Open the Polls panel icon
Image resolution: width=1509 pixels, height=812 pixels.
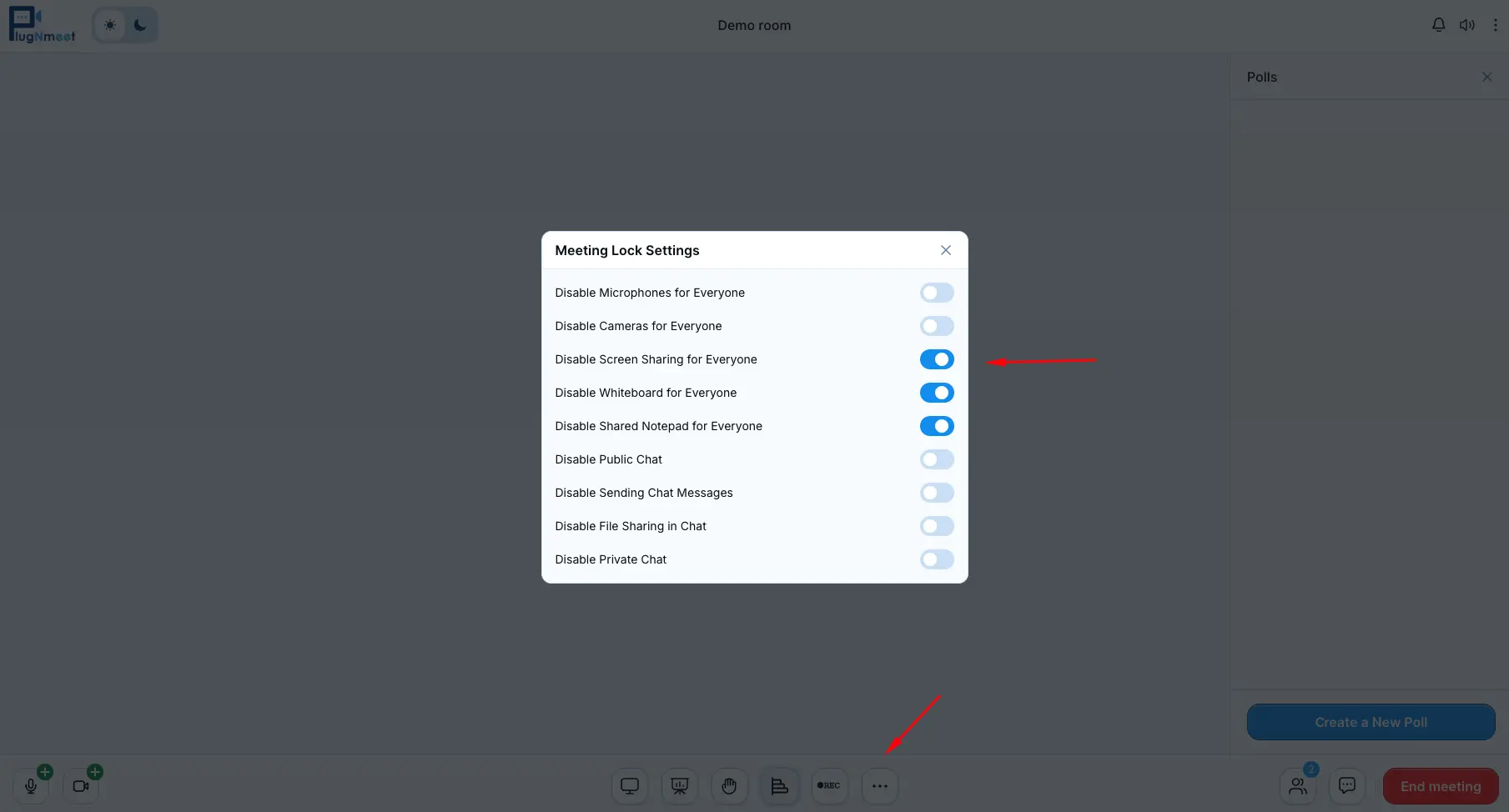point(779,785)
